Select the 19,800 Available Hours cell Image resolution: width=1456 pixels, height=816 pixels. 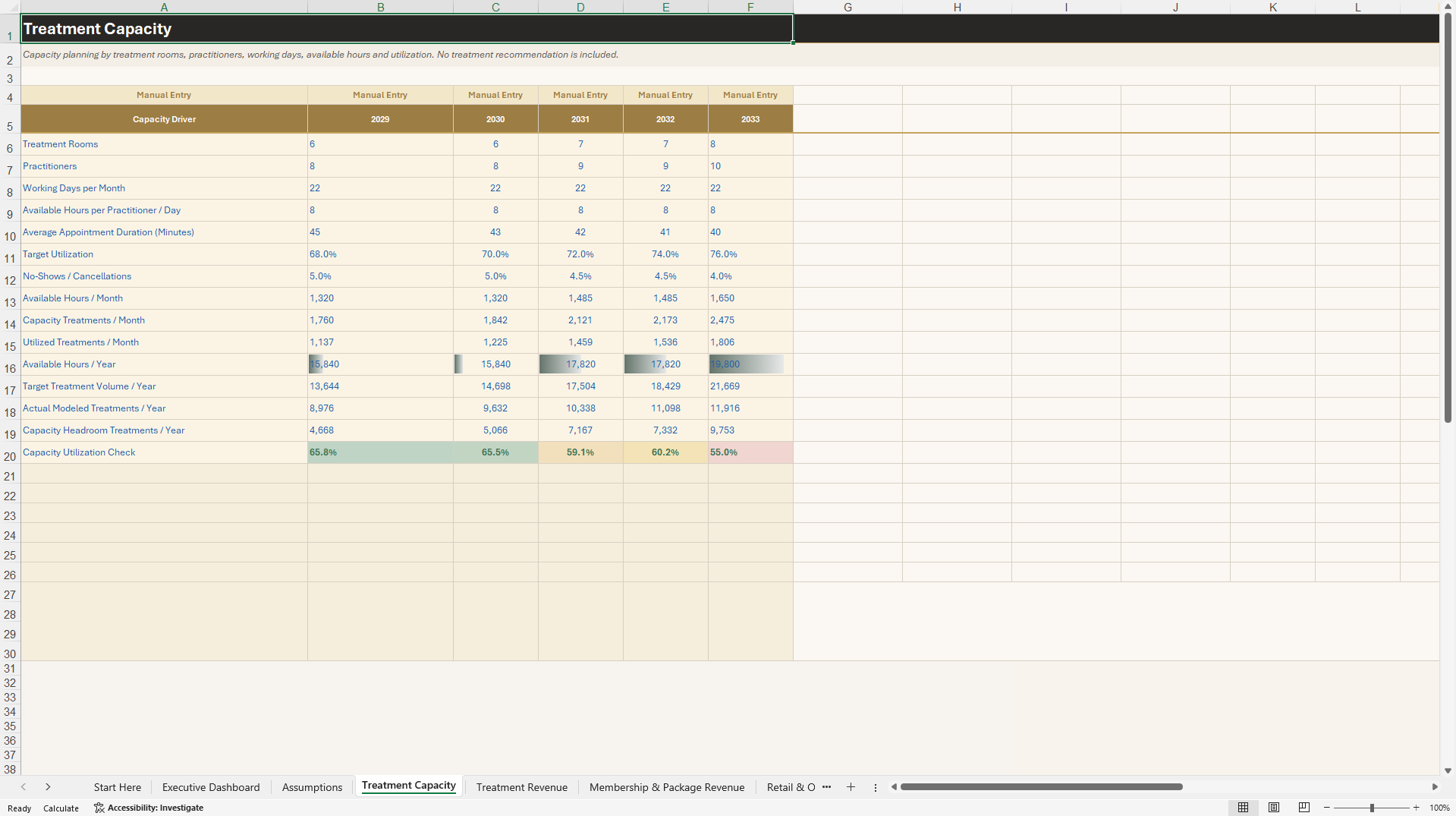pos(750,364)
